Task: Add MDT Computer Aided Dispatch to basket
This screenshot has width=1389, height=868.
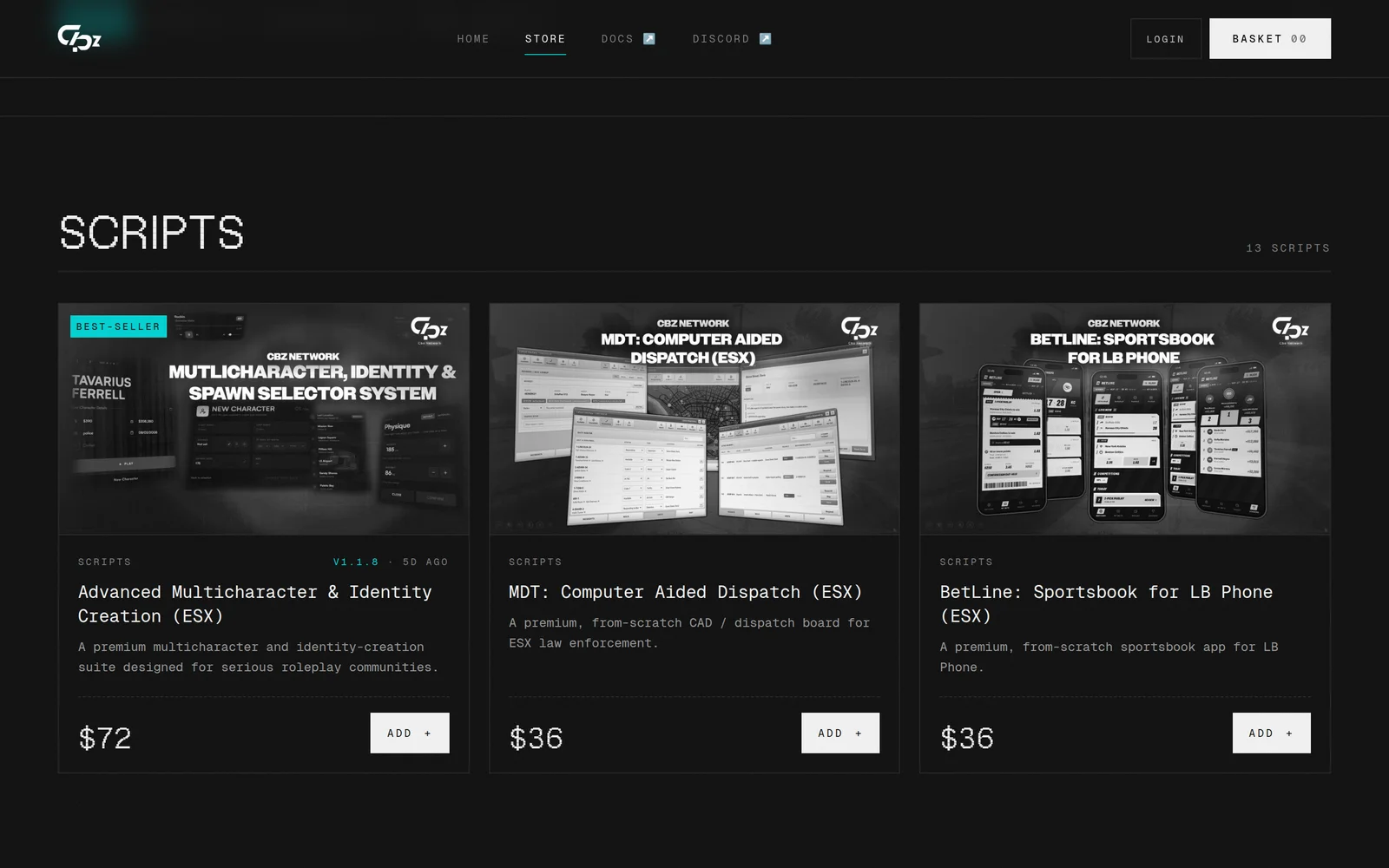Action: click(x=840, y=733)
